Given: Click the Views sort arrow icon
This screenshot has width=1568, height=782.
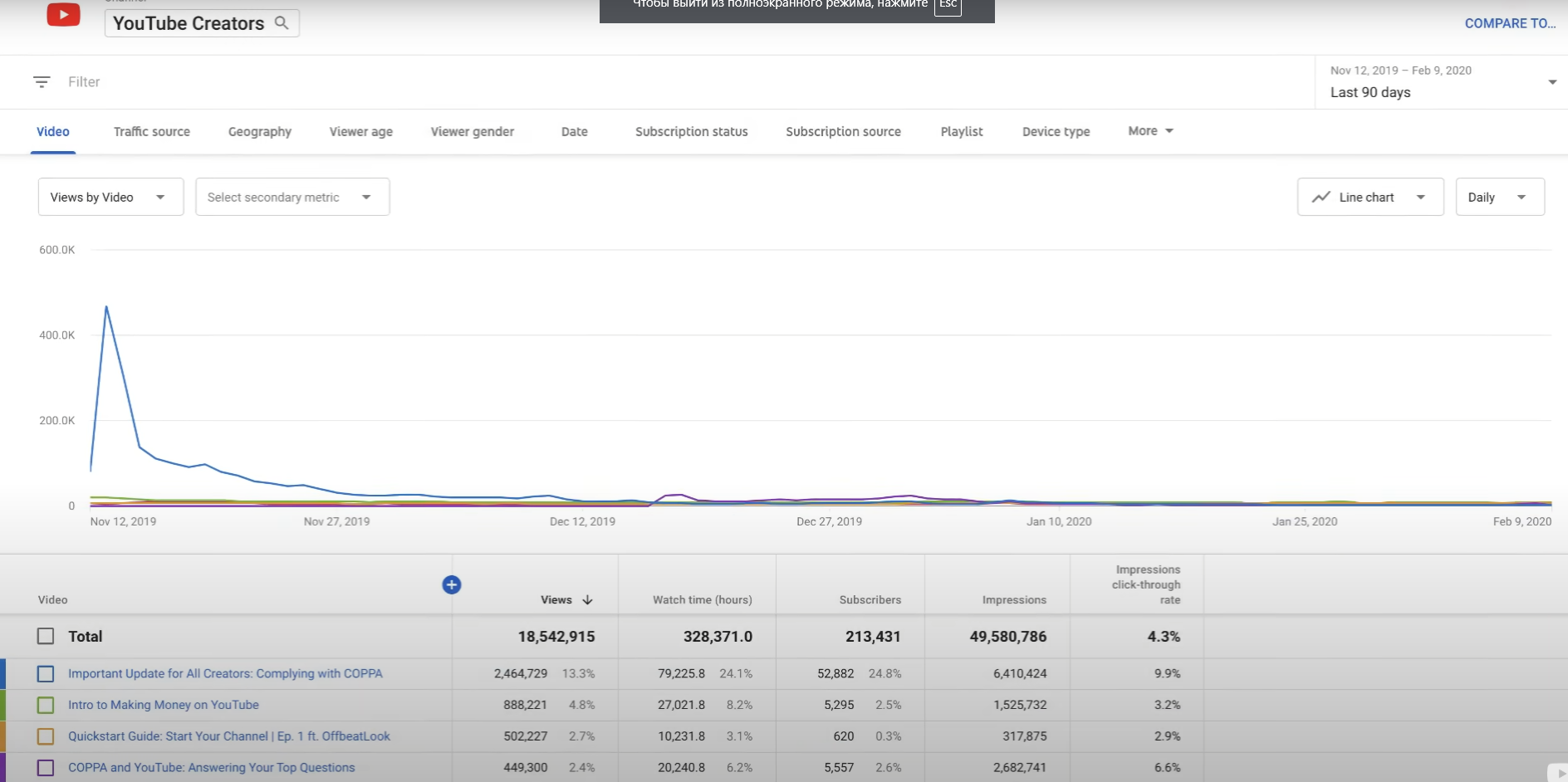Looking at the screenshot, I should (588, 600).
